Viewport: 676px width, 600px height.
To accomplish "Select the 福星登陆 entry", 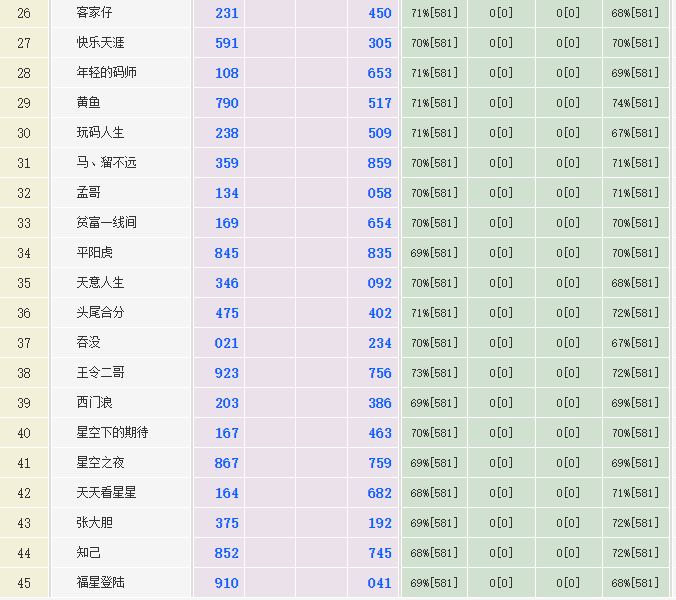I will [101, 583].
